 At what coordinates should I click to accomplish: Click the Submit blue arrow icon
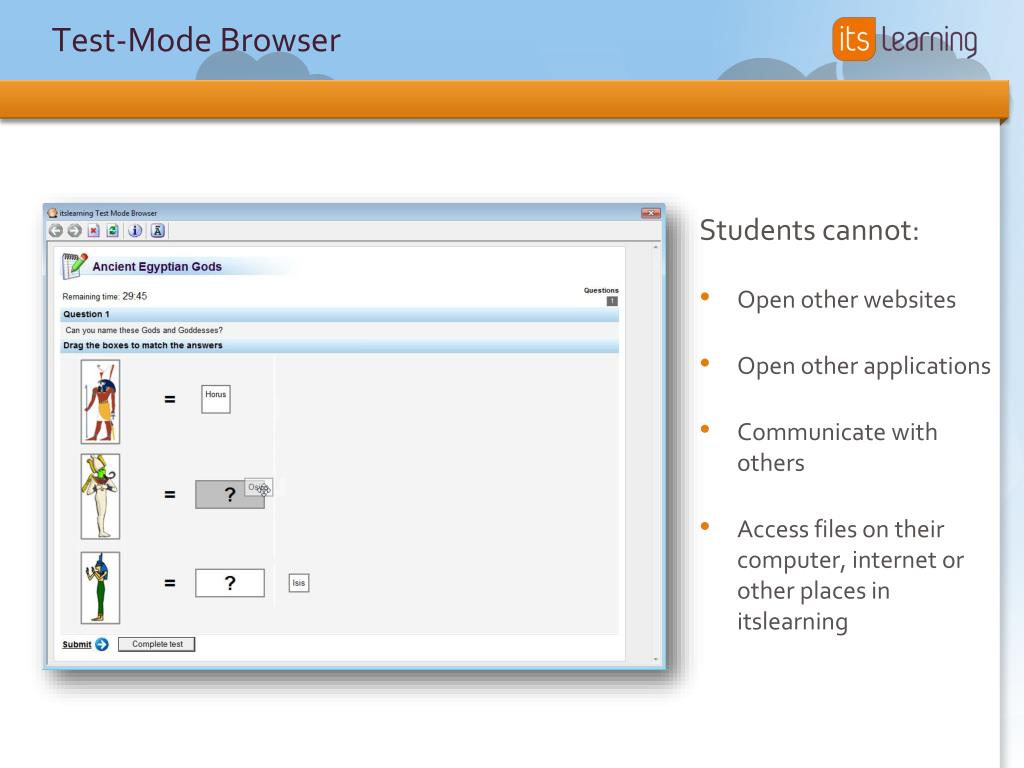tap(102, 645)
